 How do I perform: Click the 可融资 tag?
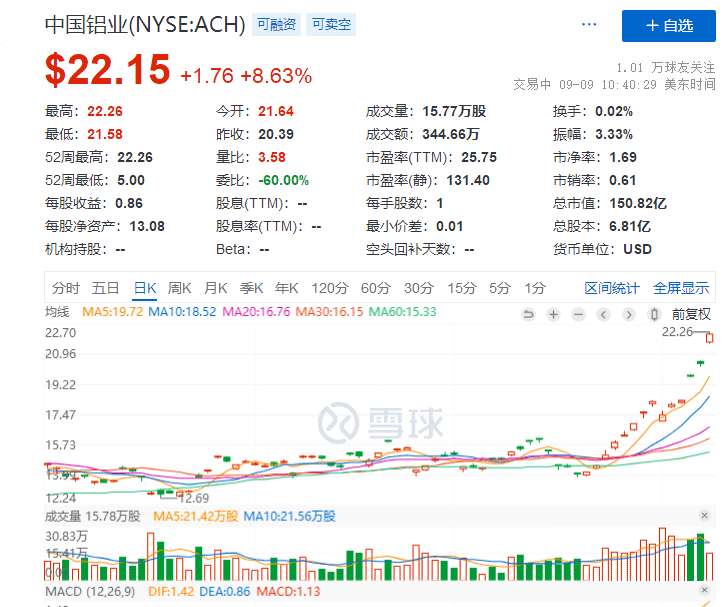276,25
